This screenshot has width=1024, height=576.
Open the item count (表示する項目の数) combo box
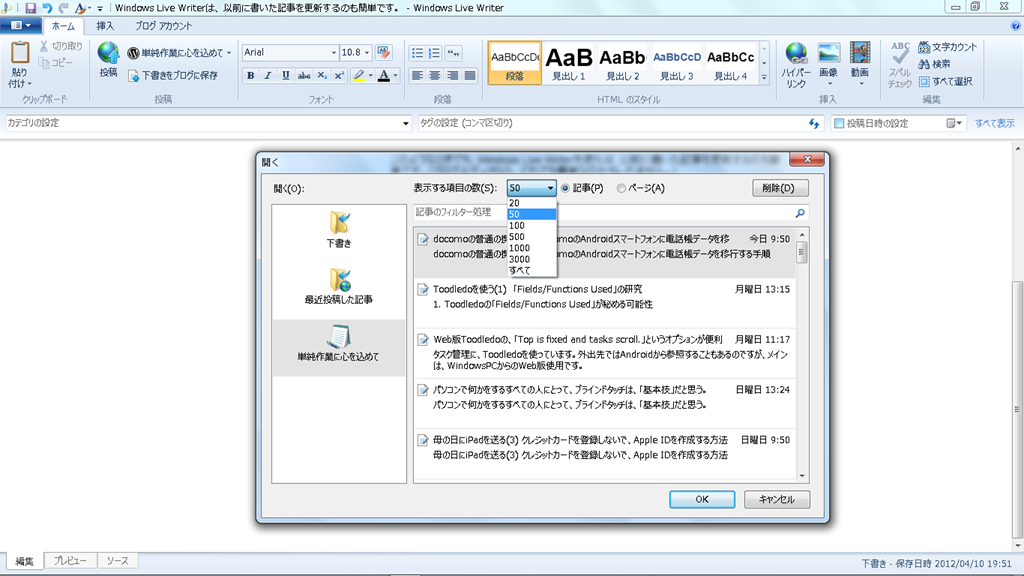click(x=532, y=188)
